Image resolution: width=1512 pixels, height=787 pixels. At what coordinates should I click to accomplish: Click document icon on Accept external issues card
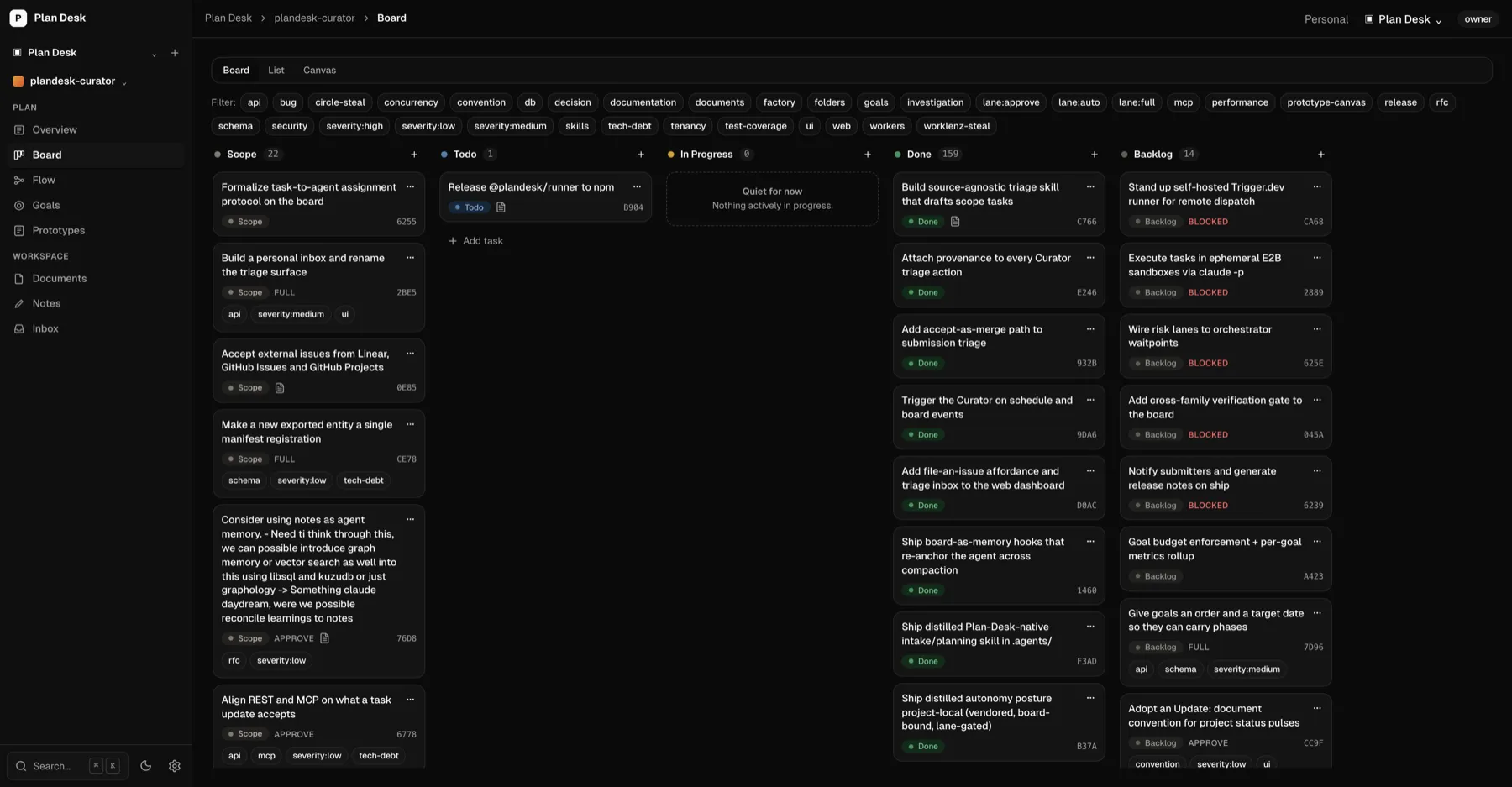(280, 388)
